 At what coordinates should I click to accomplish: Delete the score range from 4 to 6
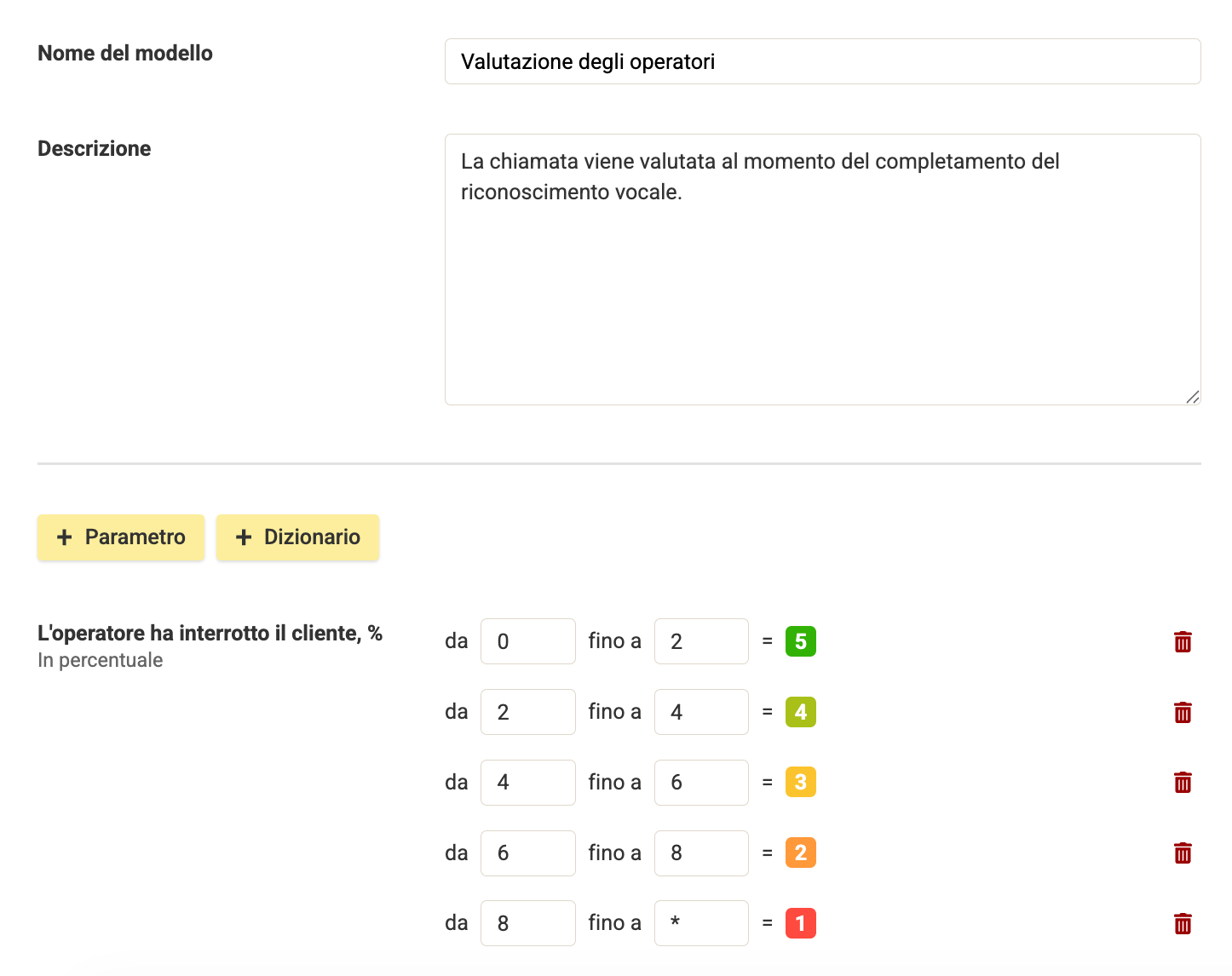[1183, 782]
